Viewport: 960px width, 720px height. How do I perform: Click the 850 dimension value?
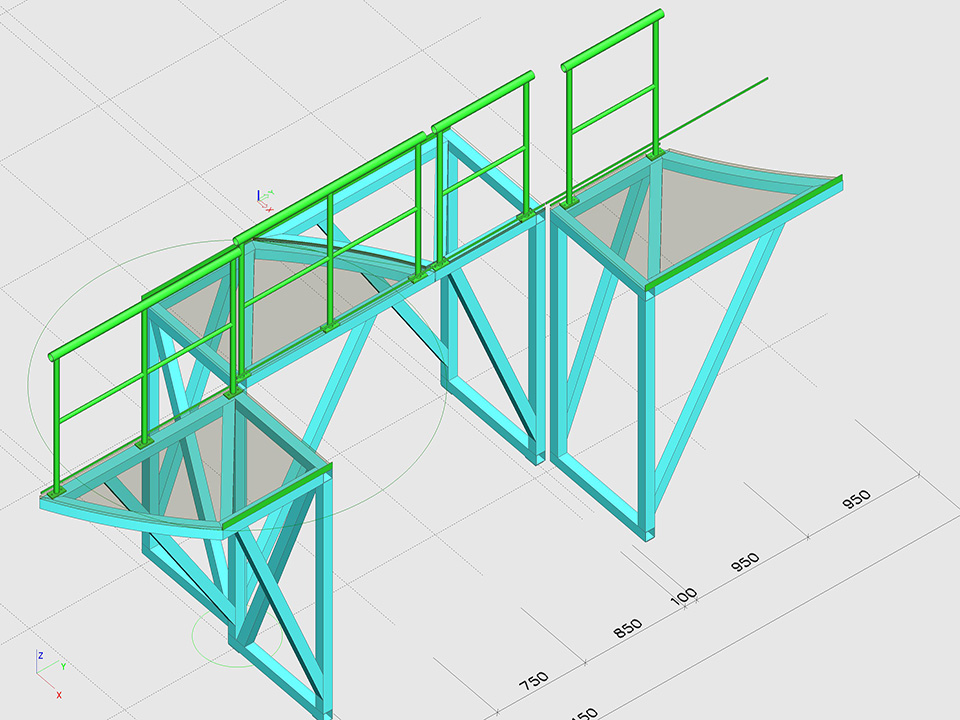pyautogui.click(x=628, y=628)
